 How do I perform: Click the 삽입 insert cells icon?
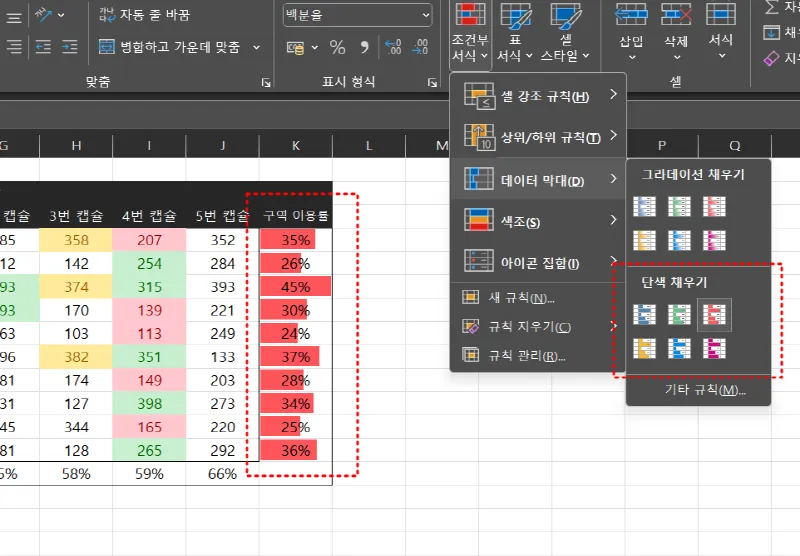[x=631, y=15]
